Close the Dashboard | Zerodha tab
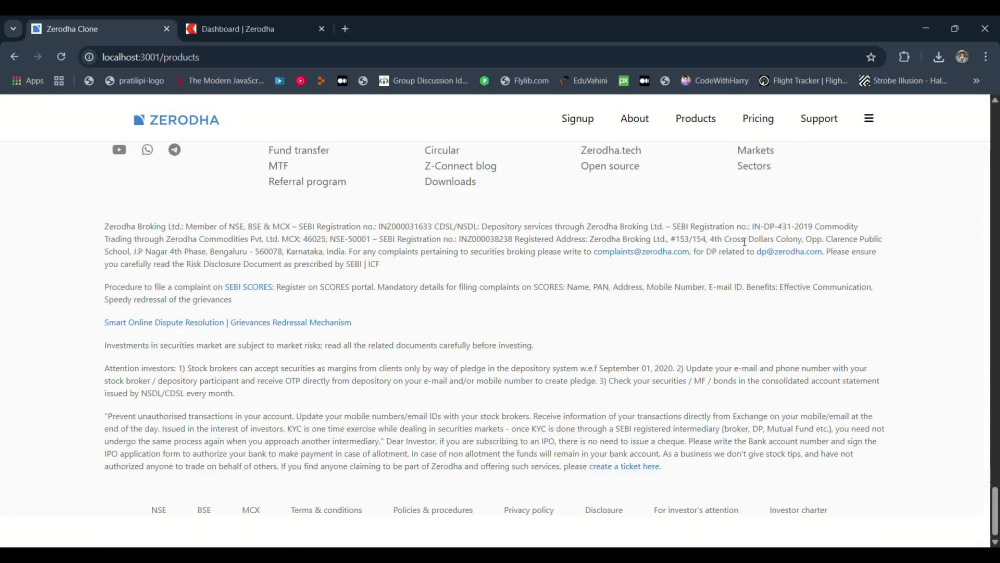1000x563 pixels. pyautogui.click(x=321, y=29)
